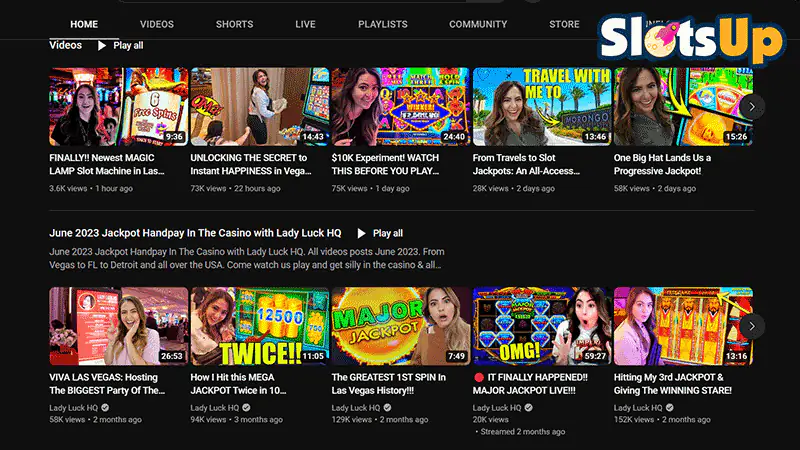Click title Hitting My 3rd JACKPOT
This screenshot has height=450, width=800.
[x=672, y=384]
